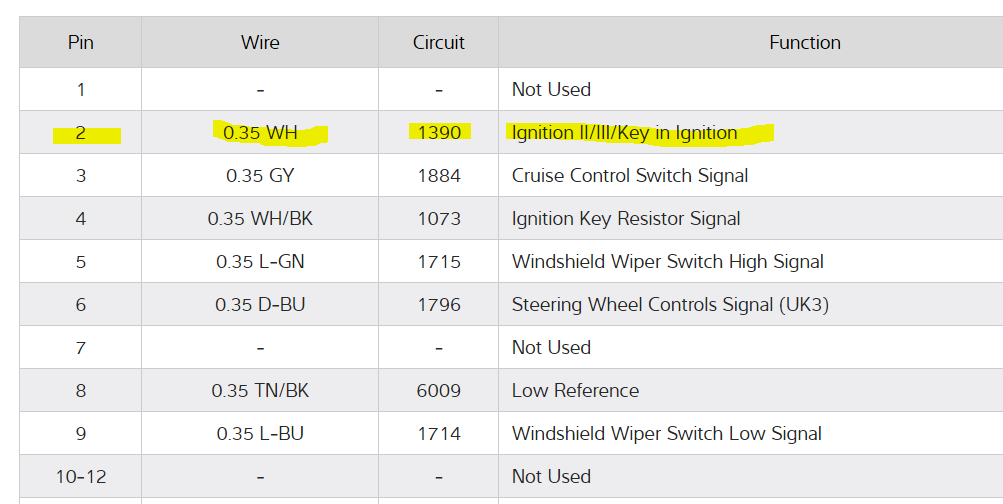Click the Function column header
This screenshot has height=504, width=1003.
tap(804, 43)
